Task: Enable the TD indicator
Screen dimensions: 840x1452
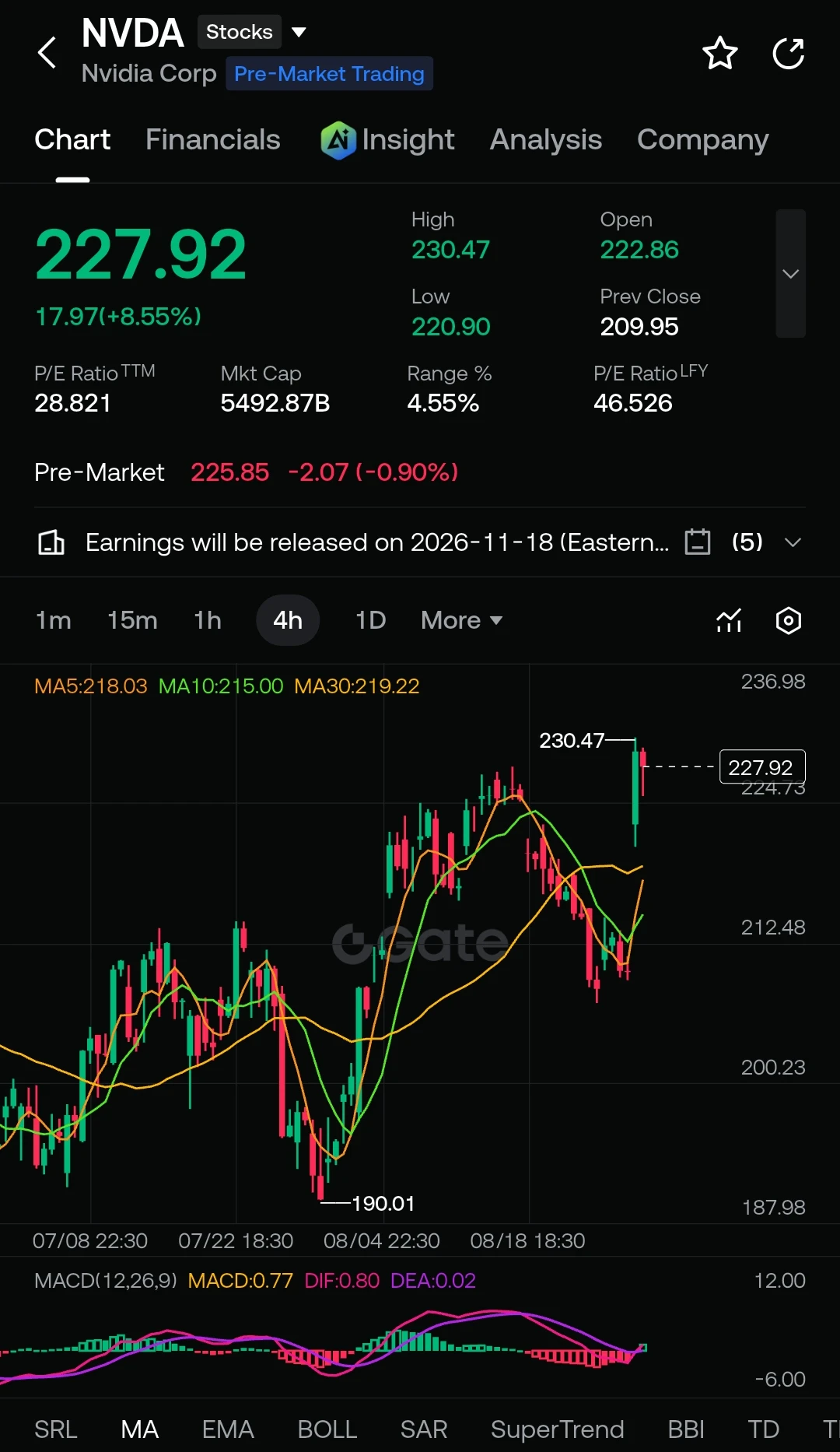Action: 764,1429
